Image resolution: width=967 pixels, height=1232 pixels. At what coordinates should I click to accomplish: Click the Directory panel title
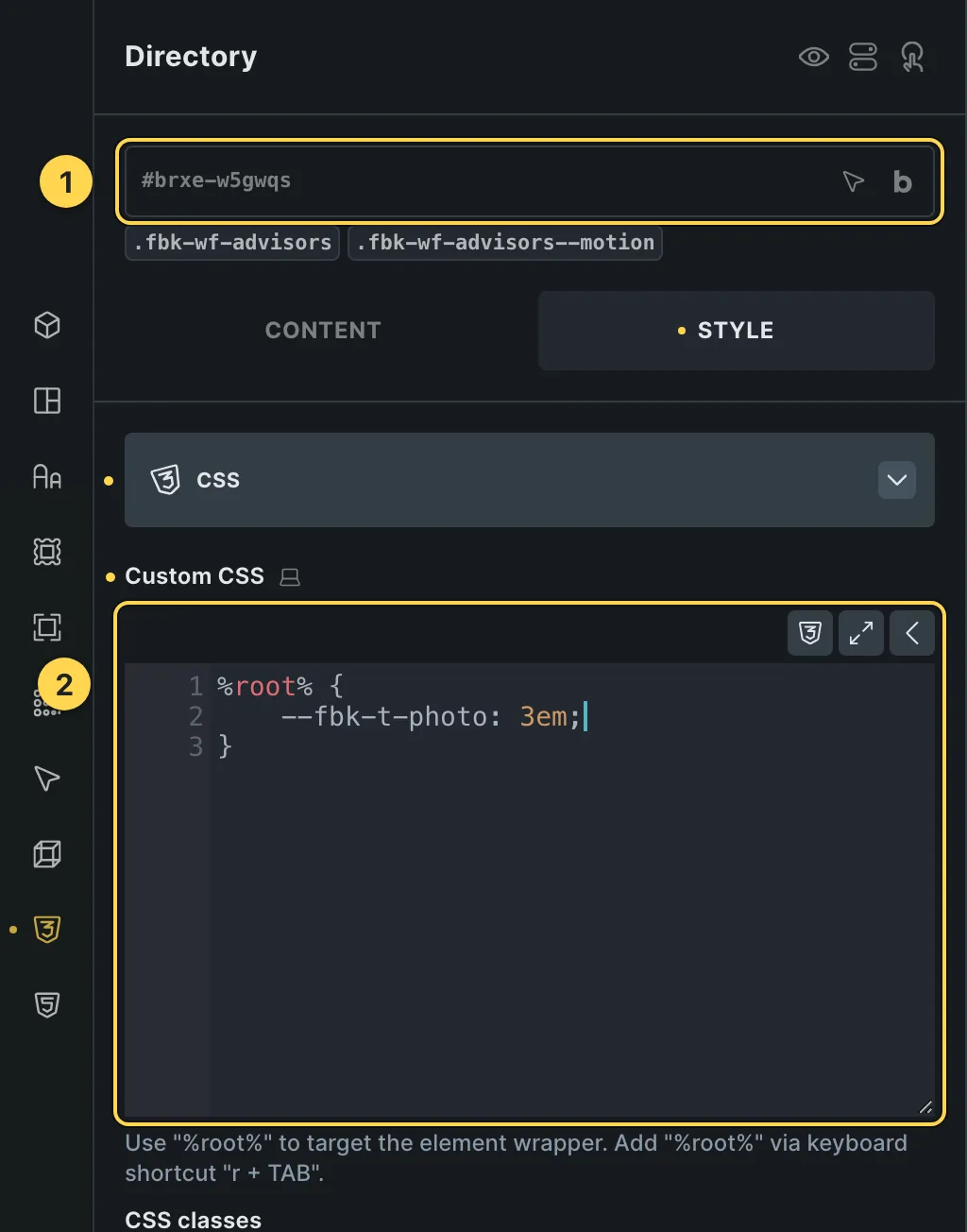191,57
